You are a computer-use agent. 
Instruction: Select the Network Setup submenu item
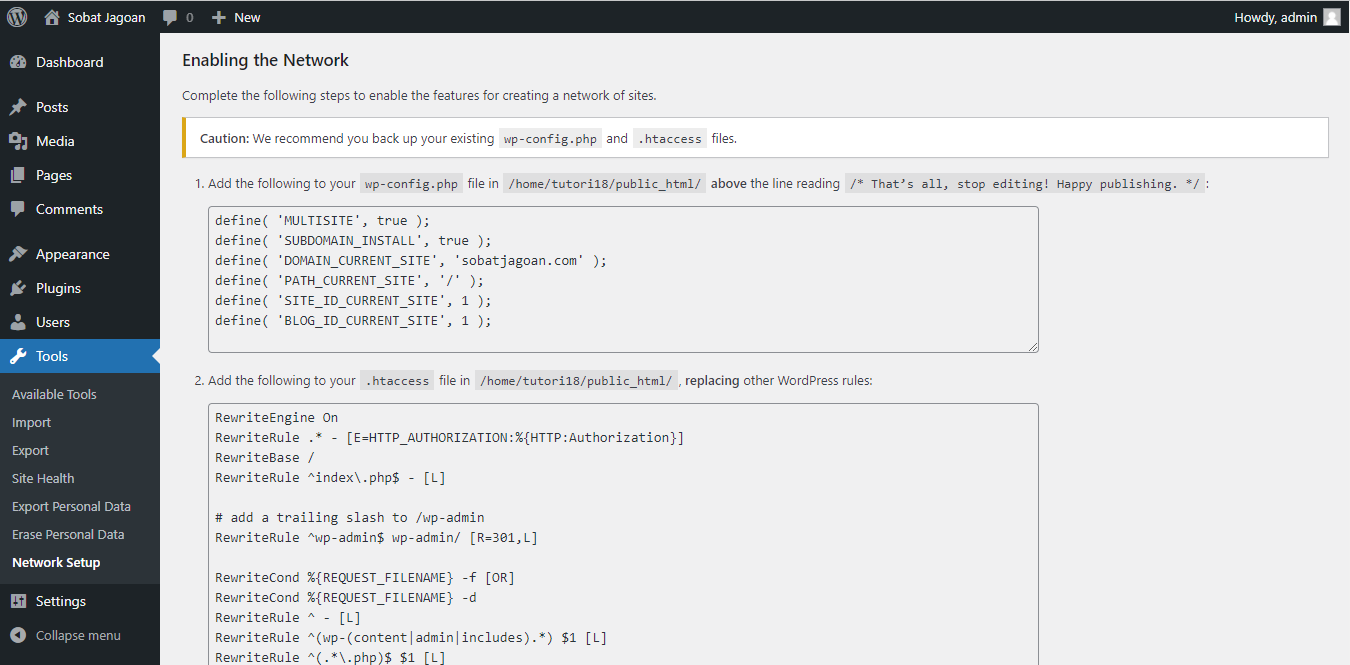(x=56, y=562)
